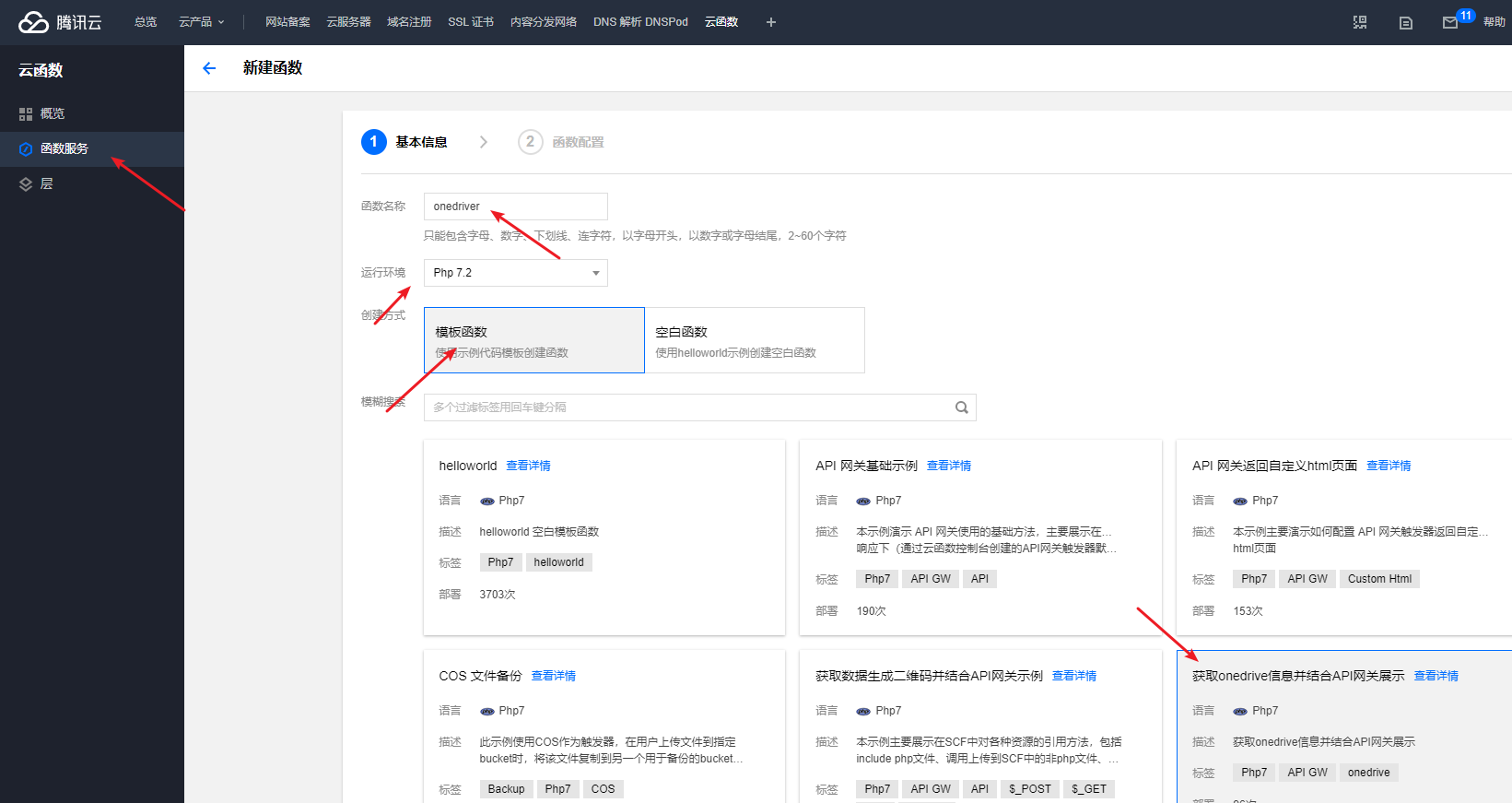
Task: Click the step 1 基本信息 circle
Action: click(x=373, y=142)
